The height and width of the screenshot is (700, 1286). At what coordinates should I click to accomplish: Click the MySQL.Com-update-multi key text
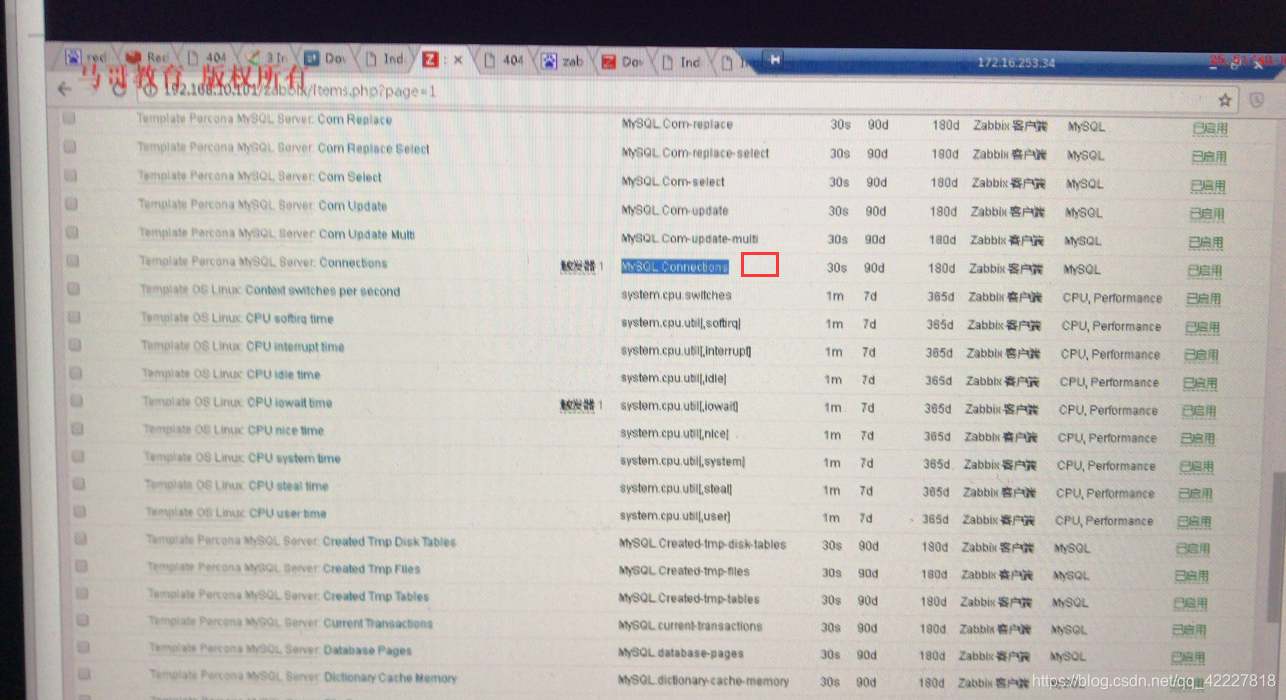pyautogui.click(x=690, y=239)
